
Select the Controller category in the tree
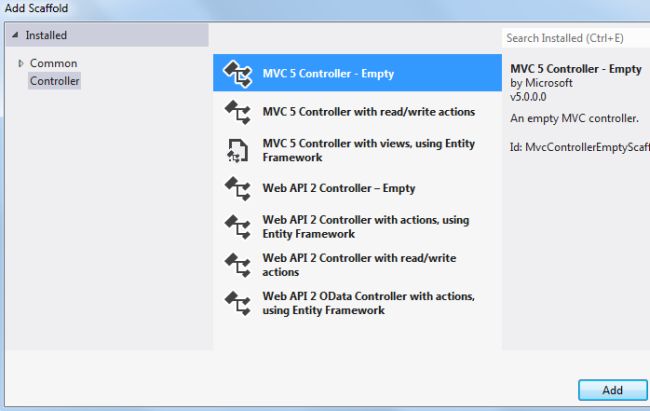(x=55, y=80)
